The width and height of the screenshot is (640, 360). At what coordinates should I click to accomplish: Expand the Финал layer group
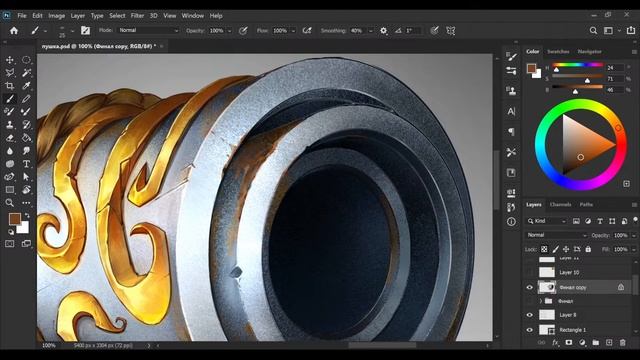[541, 301]
